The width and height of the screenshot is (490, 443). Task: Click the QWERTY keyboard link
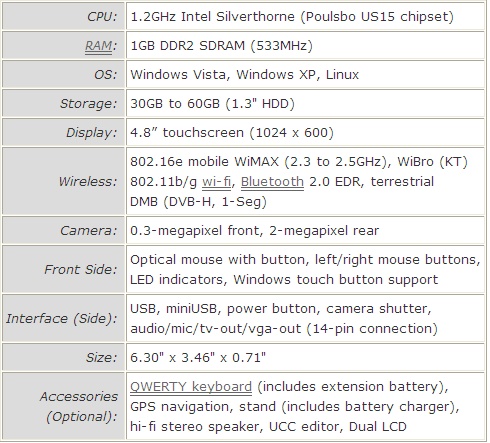(x=191, y=387)
